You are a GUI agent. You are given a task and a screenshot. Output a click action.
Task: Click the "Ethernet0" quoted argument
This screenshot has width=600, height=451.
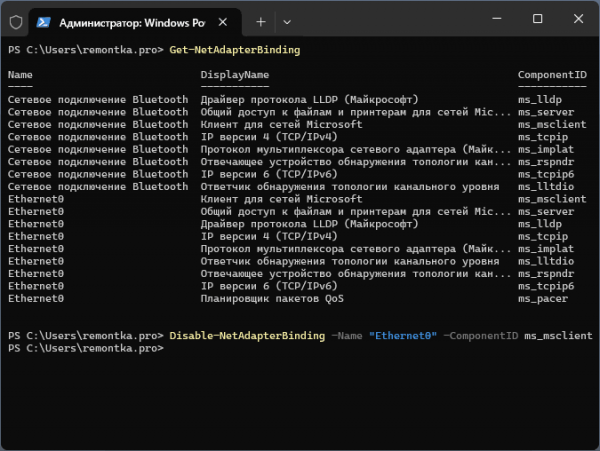(x=403, y=336)
